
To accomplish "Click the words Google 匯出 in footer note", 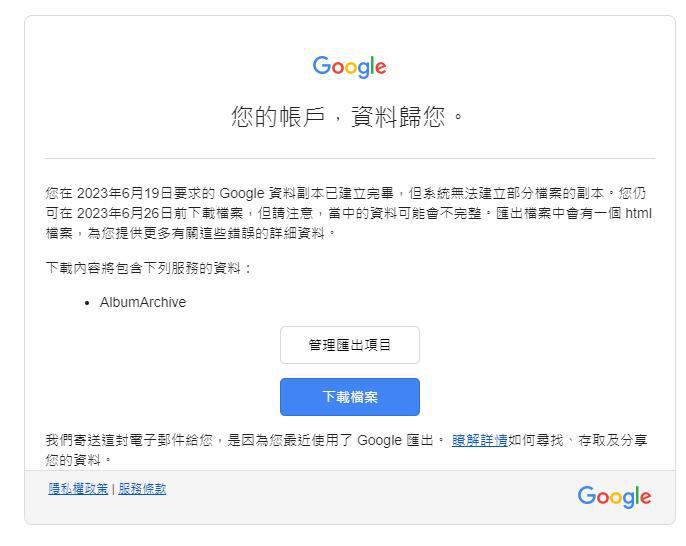I will click(x=396, y=440).
